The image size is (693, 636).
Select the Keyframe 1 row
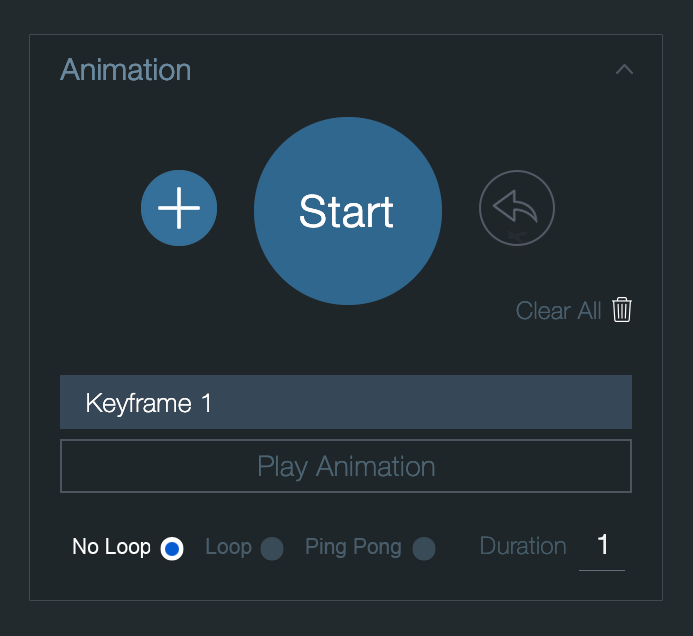346,402
